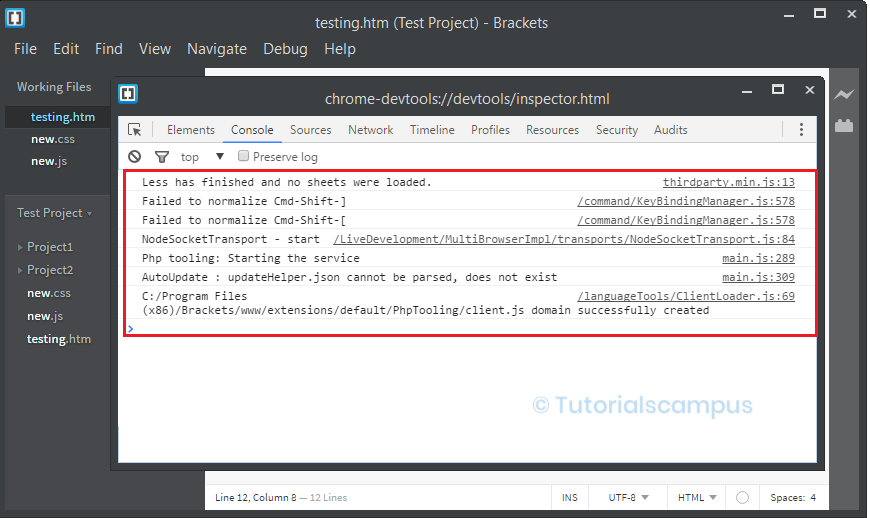Screen dimensions: 870x518
Task: Open the Navigate menu
Action: 217,49
